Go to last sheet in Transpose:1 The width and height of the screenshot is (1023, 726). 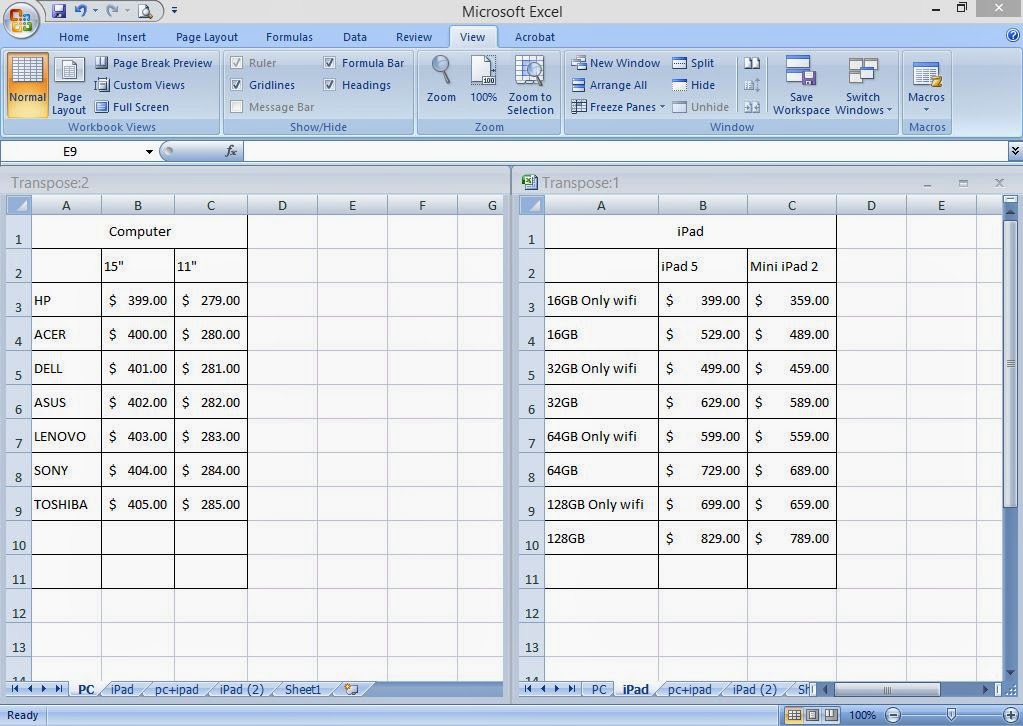572,689
